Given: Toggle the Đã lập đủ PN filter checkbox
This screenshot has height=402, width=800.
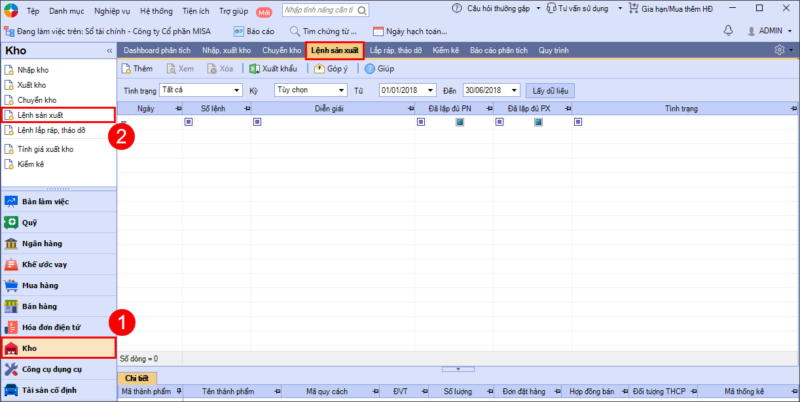Looking at the screenshot, I should pyautogui.click(x=459, y=122).
